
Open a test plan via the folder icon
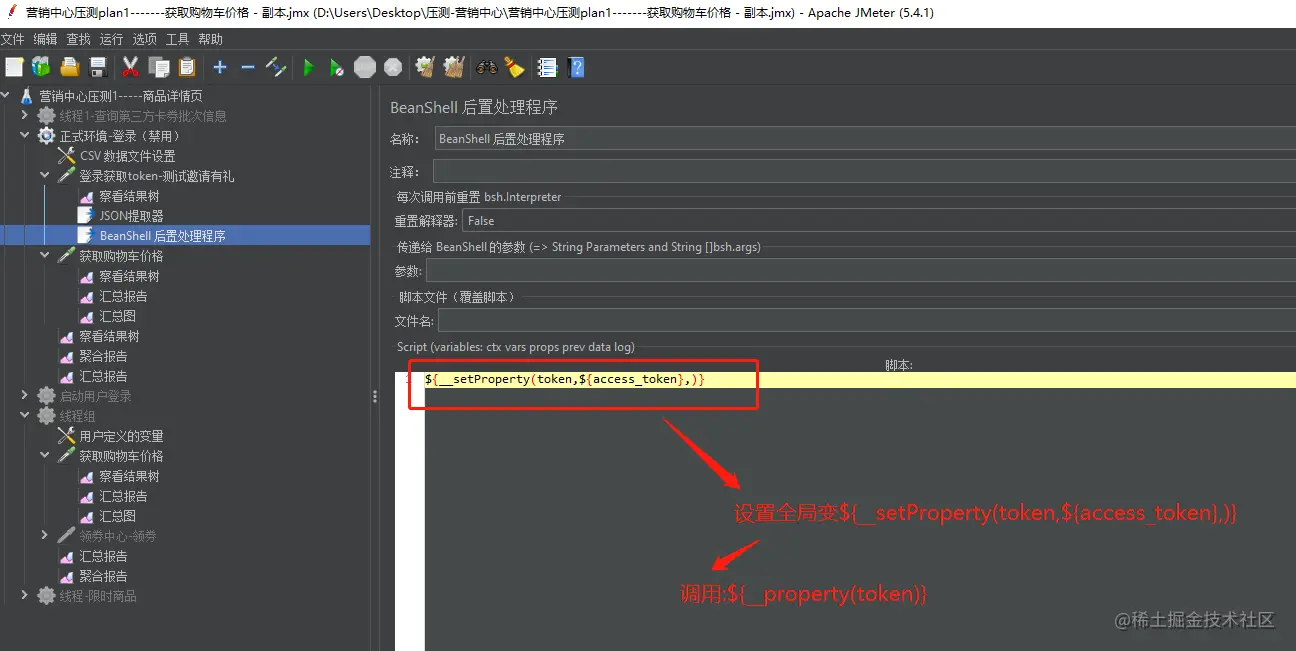69,67
